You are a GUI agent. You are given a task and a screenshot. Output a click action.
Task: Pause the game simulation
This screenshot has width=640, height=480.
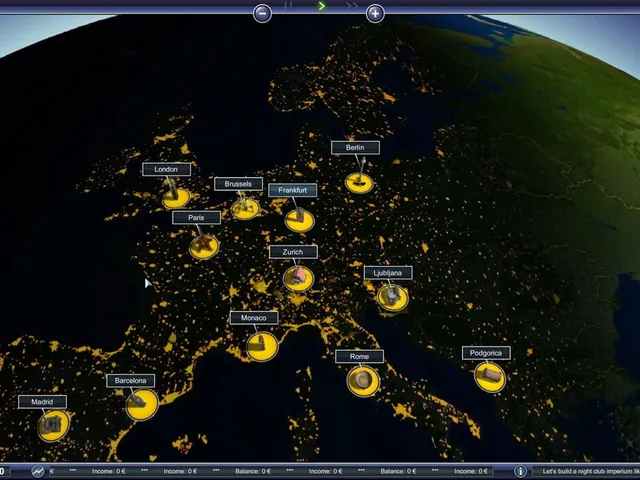(289, 5)
